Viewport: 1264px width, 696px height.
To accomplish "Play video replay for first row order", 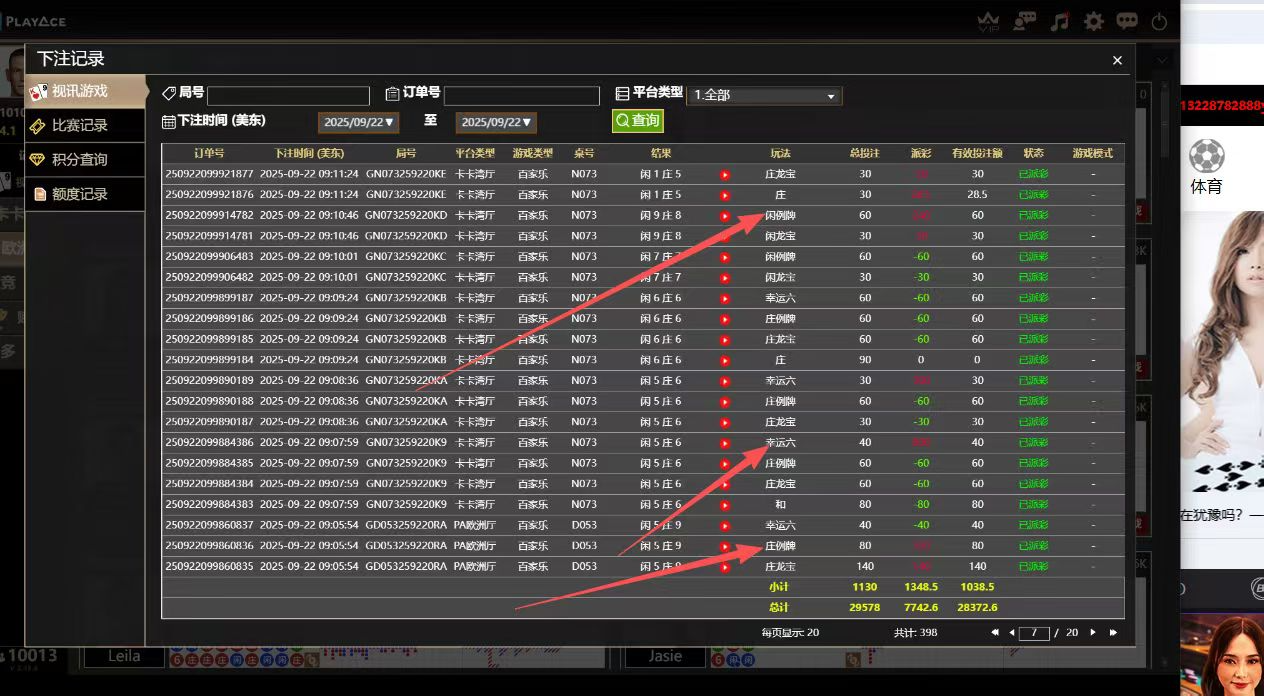I will (x=725, y=174).
